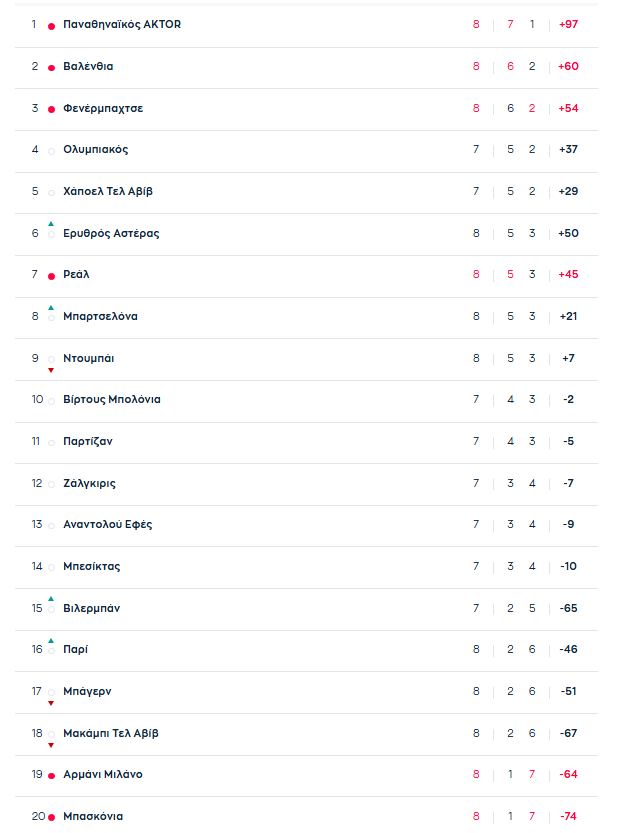Image resolution: width=640 pixels, height=833 pixels.
Task: Open the Ολυμπιακός team link
Action: tap(96, 149)
